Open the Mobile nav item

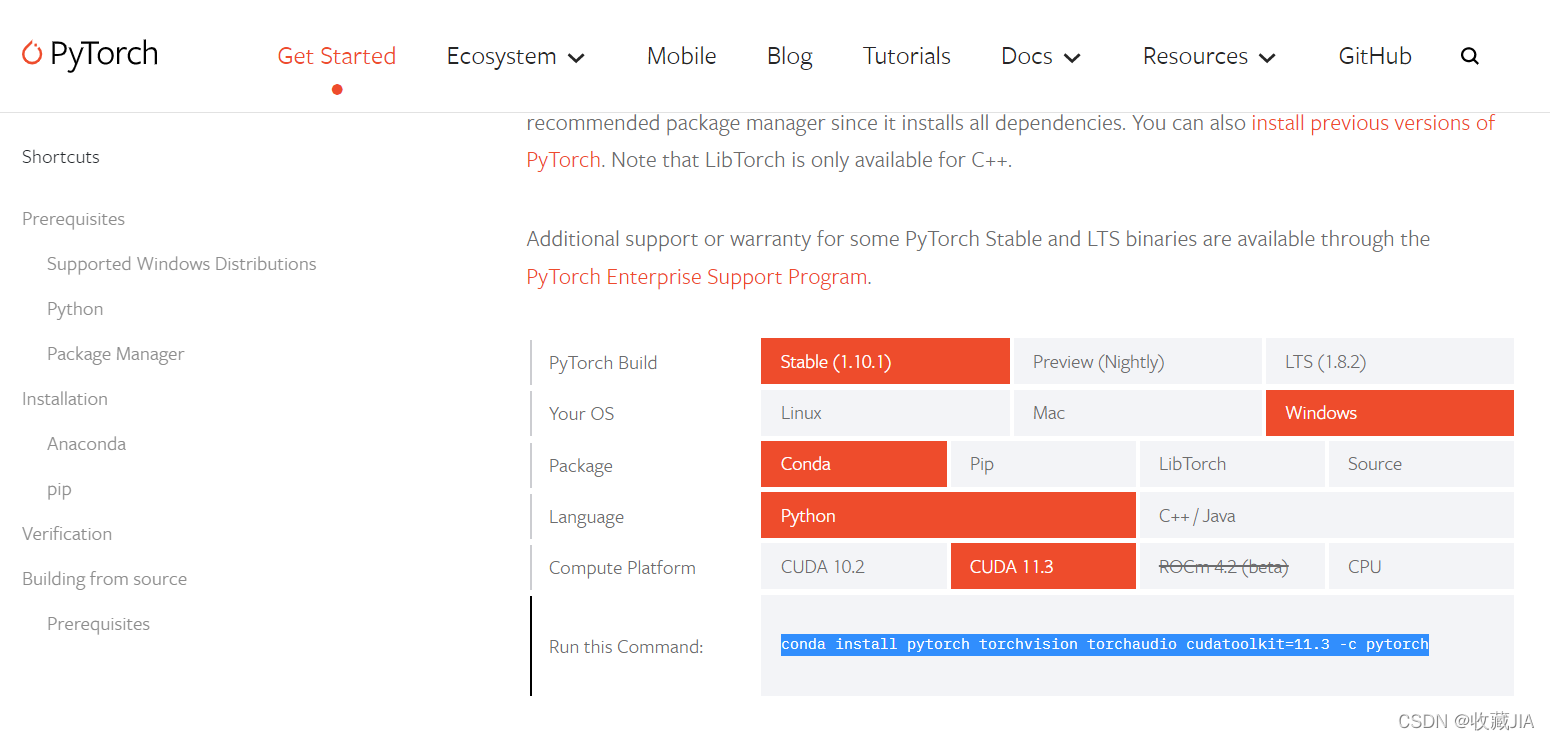pyautogui.click(x=682, y=56)
